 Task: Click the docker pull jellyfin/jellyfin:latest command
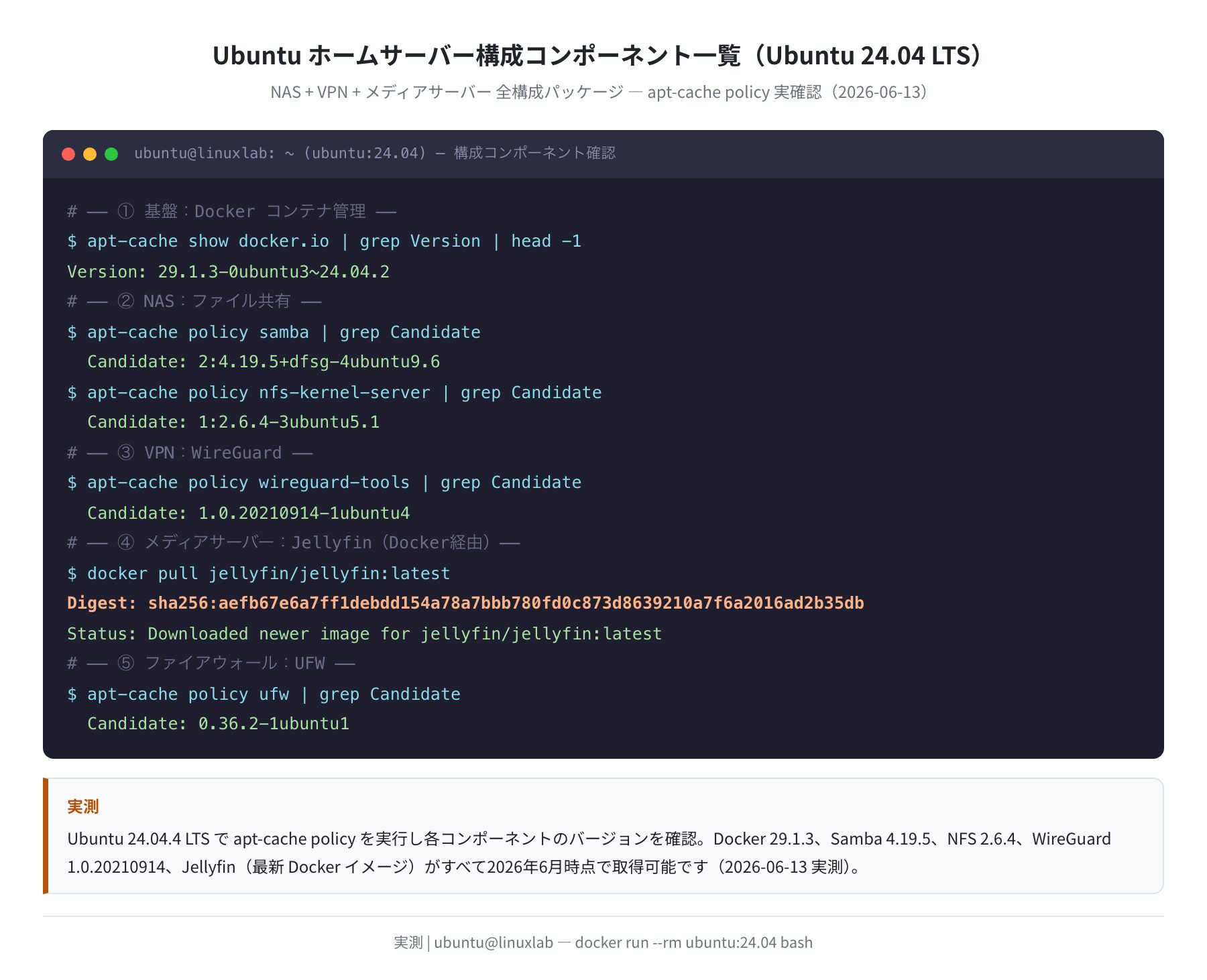259,573
